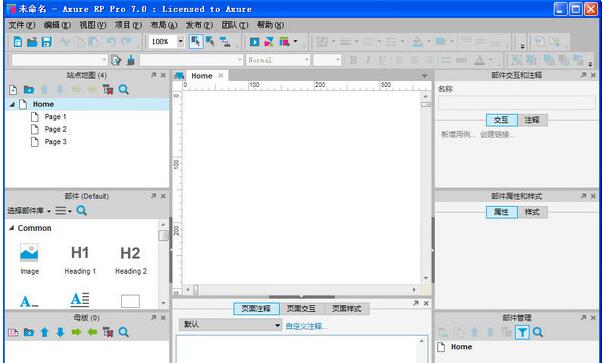Open the 发布 menu
Screen dimensions: 606x363
[199, 25]
